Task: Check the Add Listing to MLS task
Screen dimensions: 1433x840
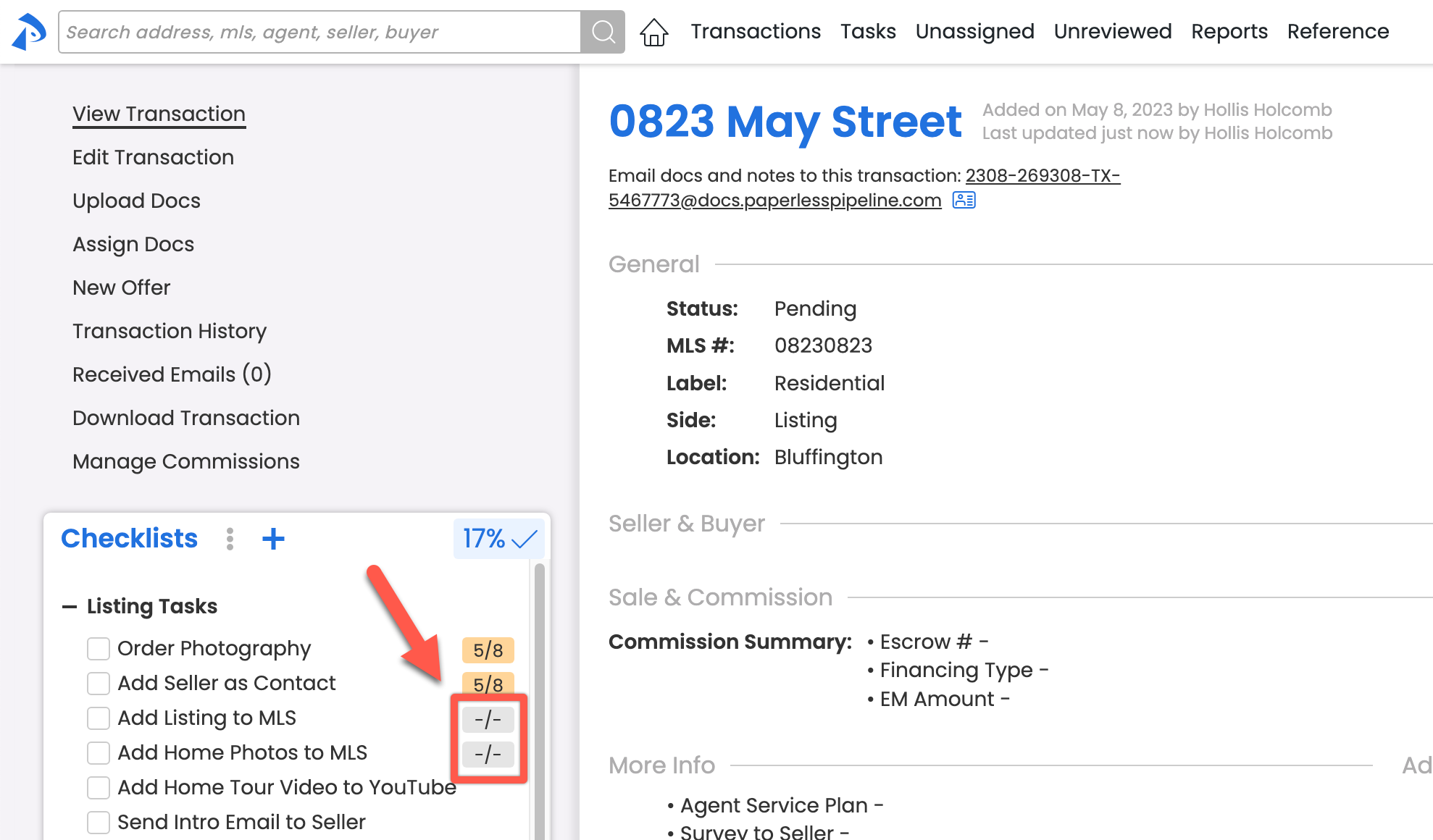Action: 99,718
